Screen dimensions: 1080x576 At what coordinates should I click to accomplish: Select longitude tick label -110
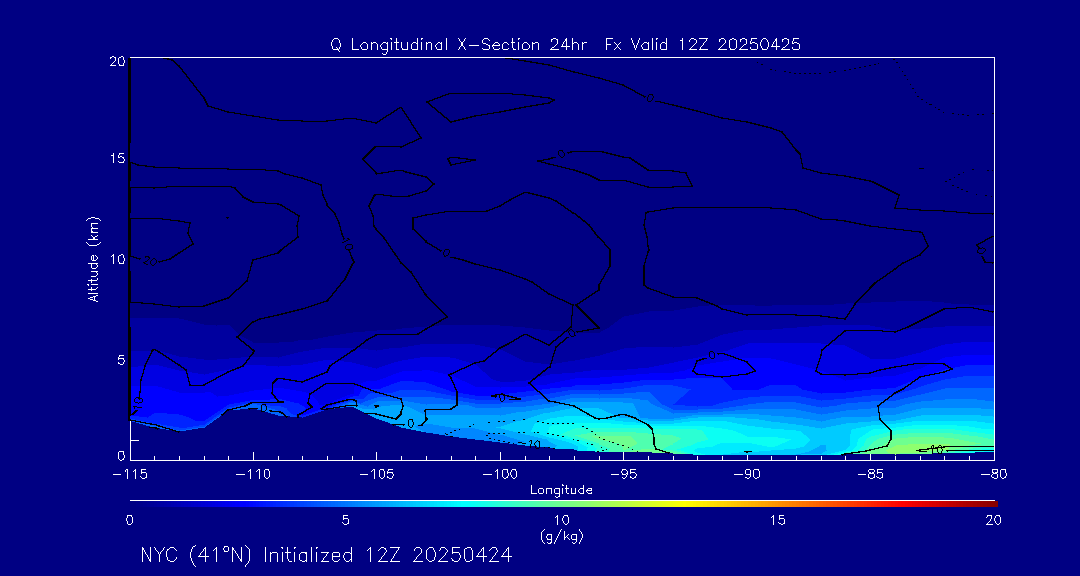(253, 474)
